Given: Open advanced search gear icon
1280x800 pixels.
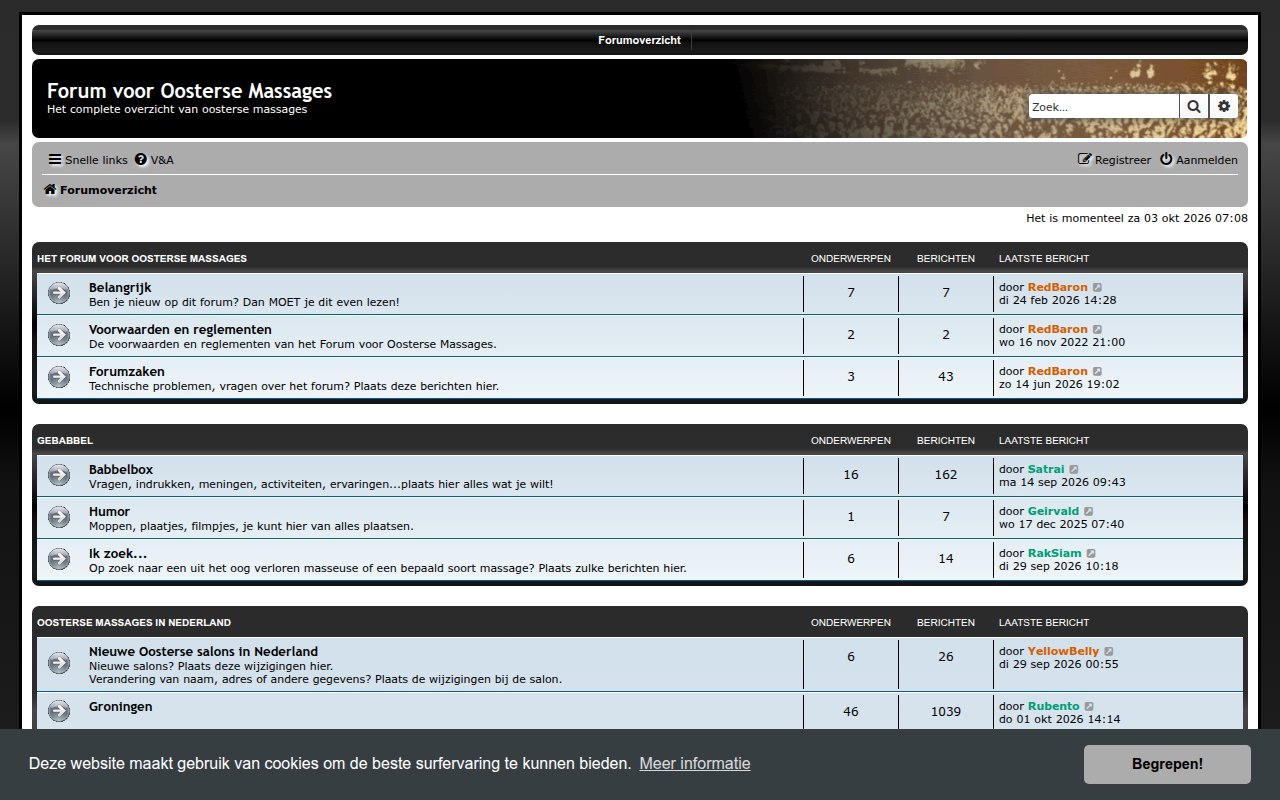Looking at the screenshot, I should pos(1223,106).
